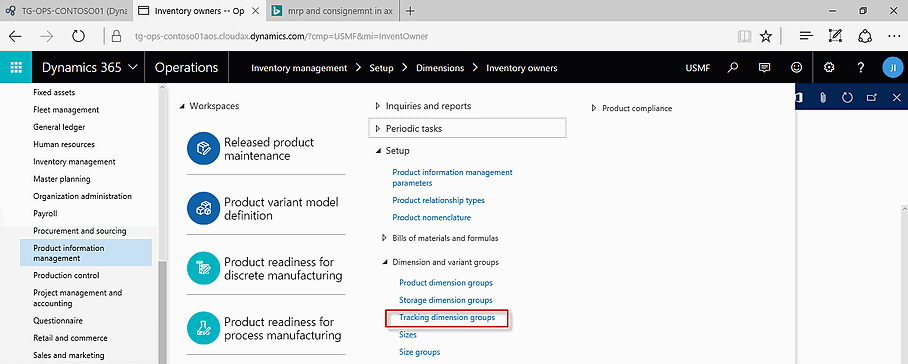Image resolution: width=908 pixels, height=364 pixels.
Task: Click the browser Back arrow
Action: (16, 36)
